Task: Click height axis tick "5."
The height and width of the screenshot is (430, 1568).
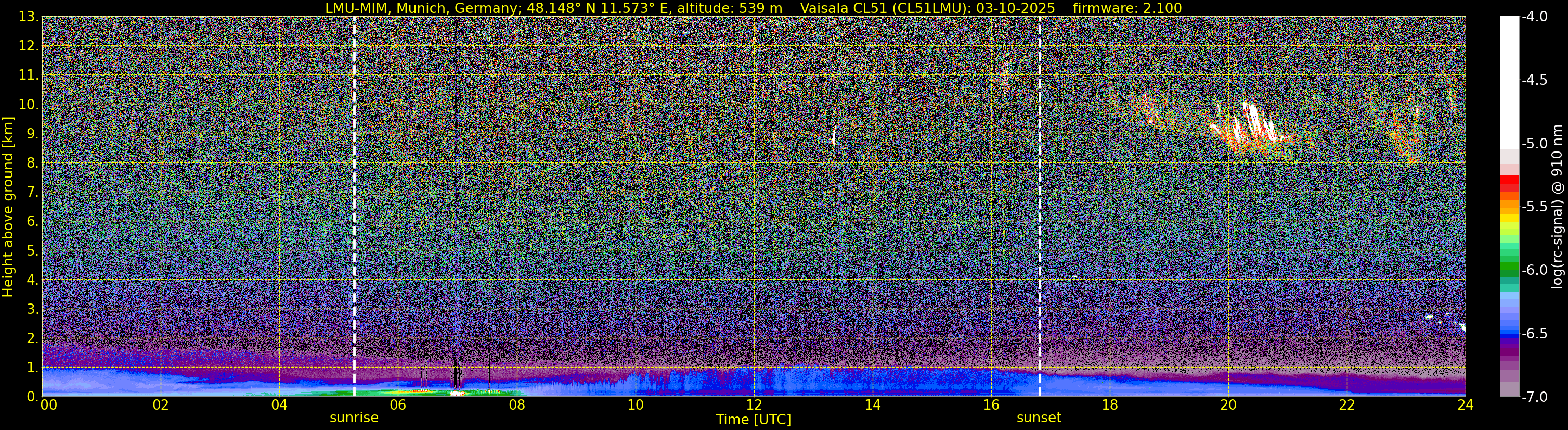Action: [x=32, y=251]
